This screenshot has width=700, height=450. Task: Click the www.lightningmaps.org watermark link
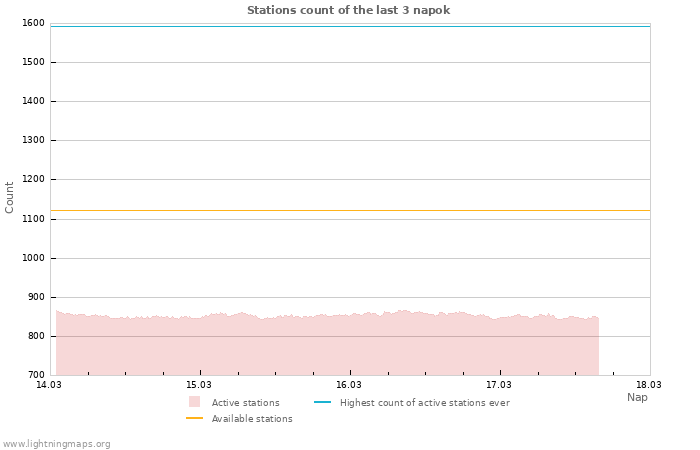pos(56,444)
